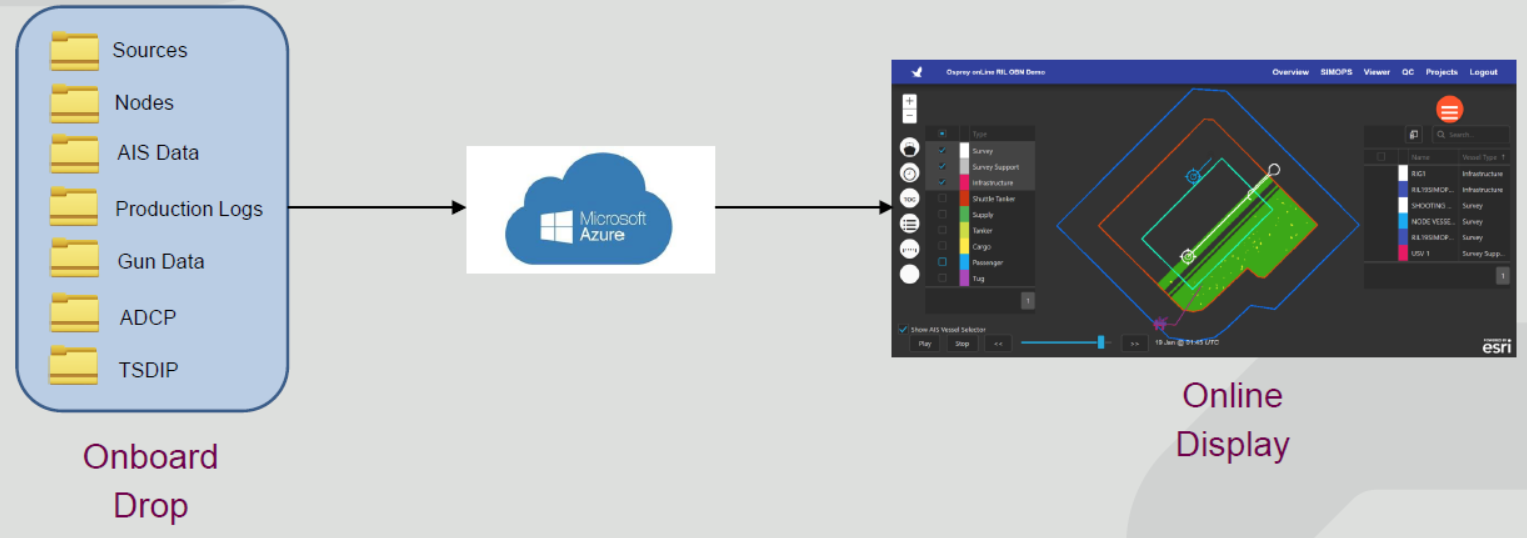Open the TOC round toolbar button
This screenshot has width=1527, height=538.
point(910,198)
